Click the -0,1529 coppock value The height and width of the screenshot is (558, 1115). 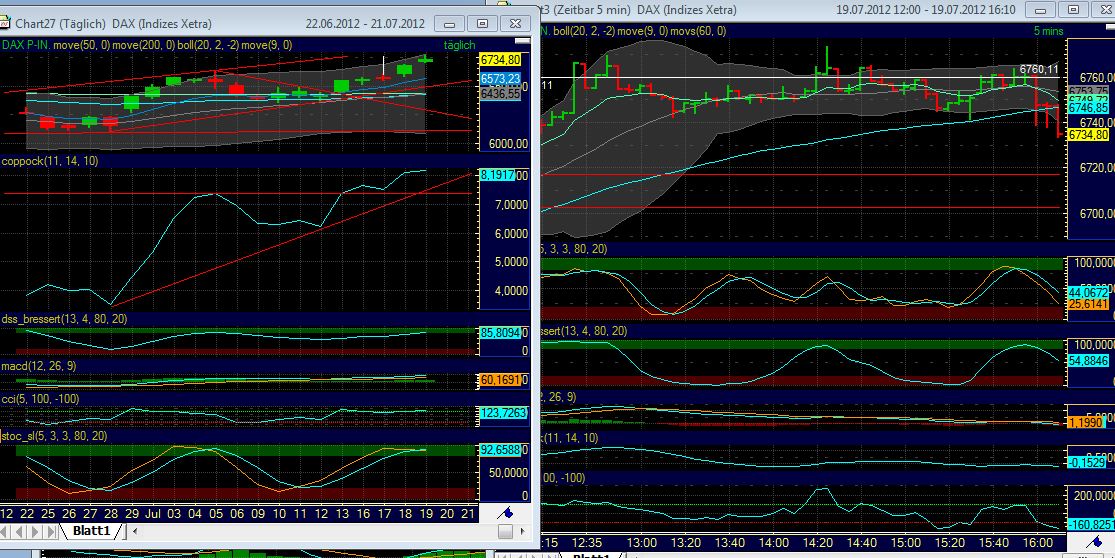click(x=1088, y=463)
